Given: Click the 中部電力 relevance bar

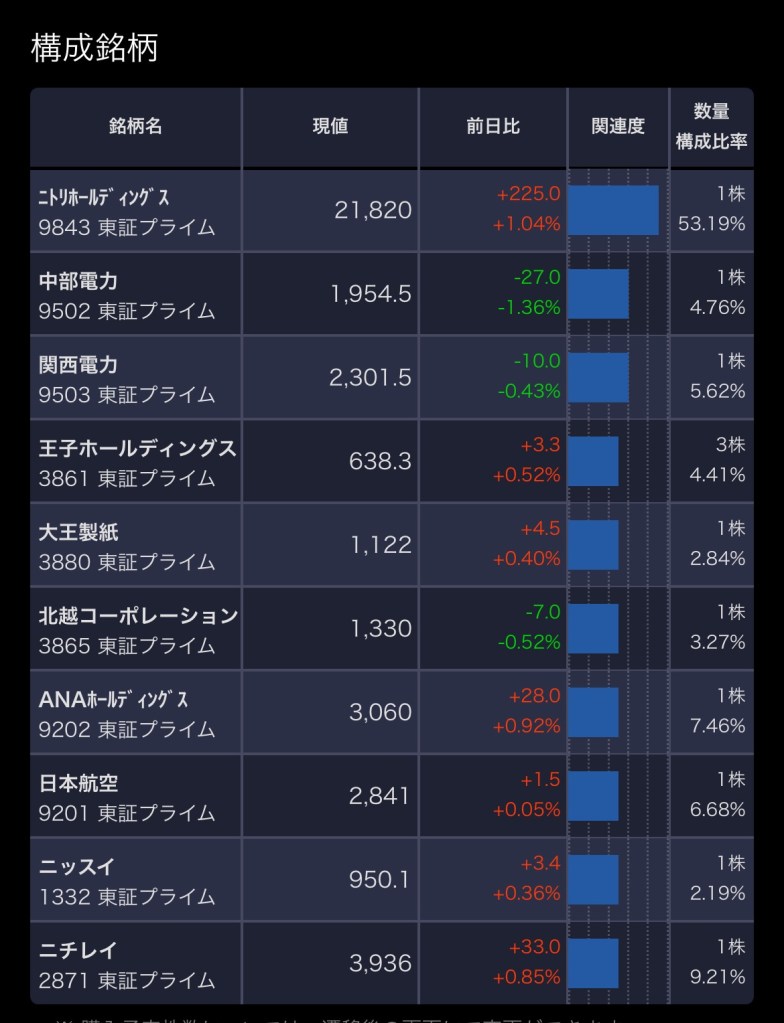Looking at the screenshot, I should 598,294.
